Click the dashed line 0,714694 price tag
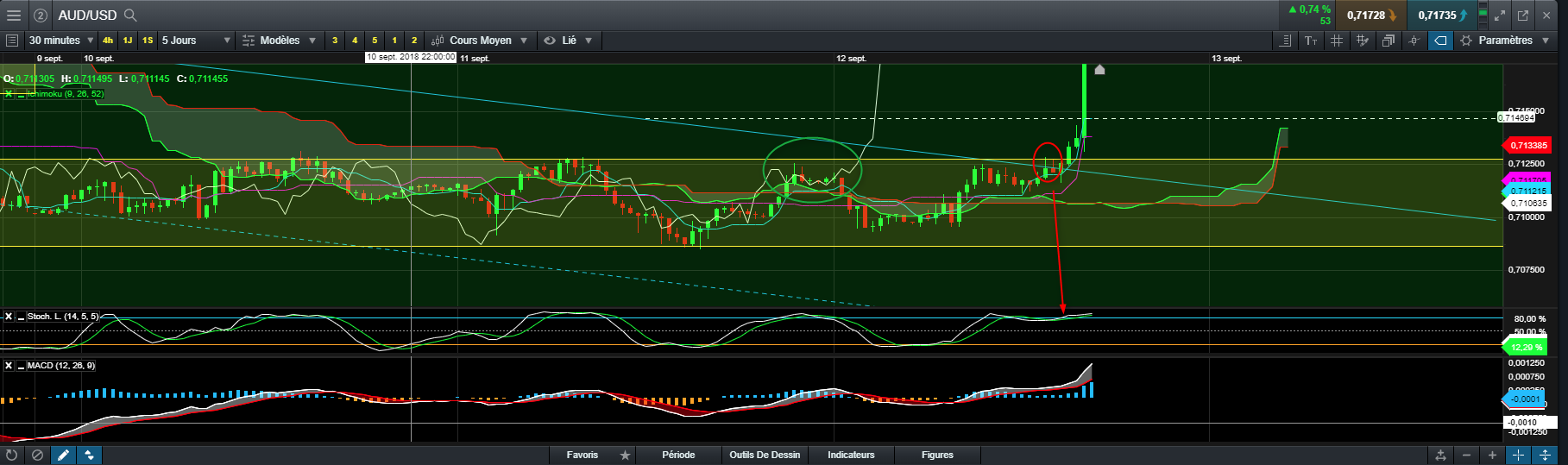This screenshot has width=1568, height=465. [1515, 117]
